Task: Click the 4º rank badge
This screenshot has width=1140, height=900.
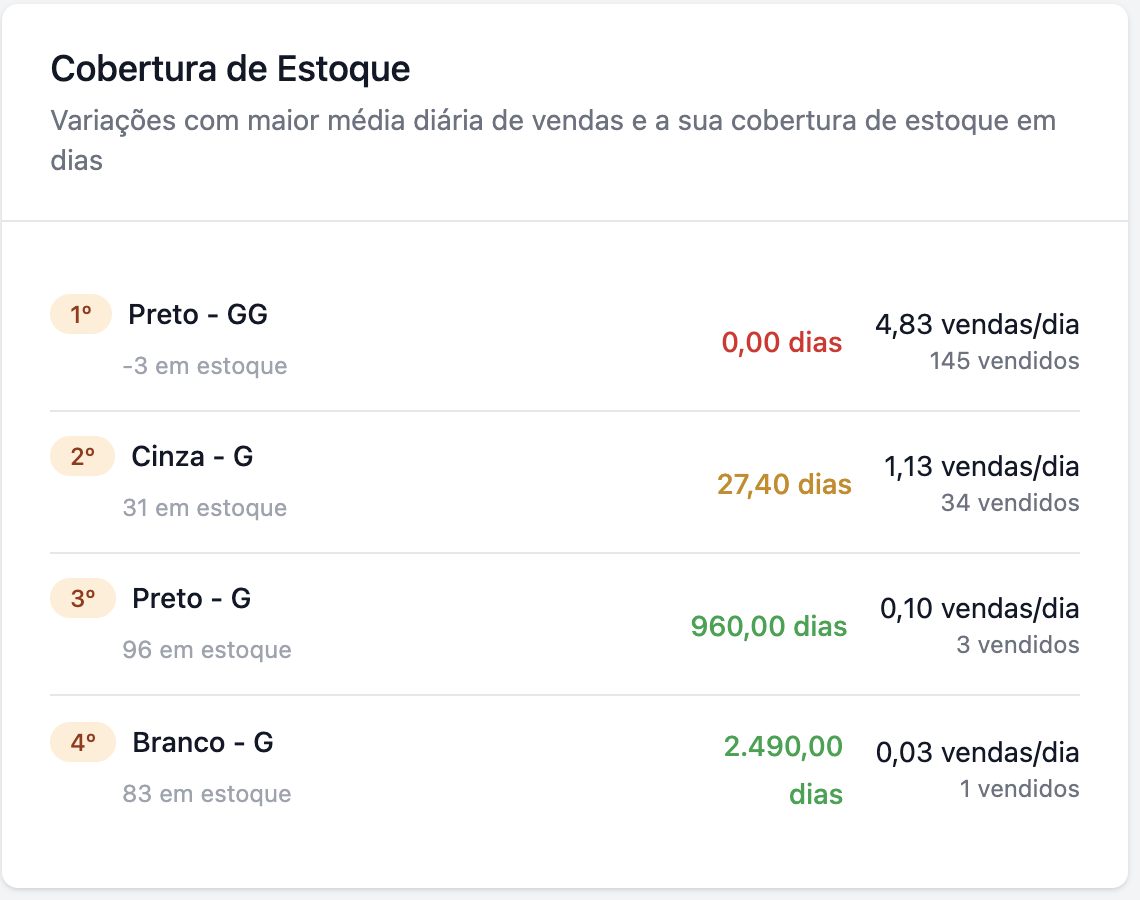Action: click(x=82, y=743)
